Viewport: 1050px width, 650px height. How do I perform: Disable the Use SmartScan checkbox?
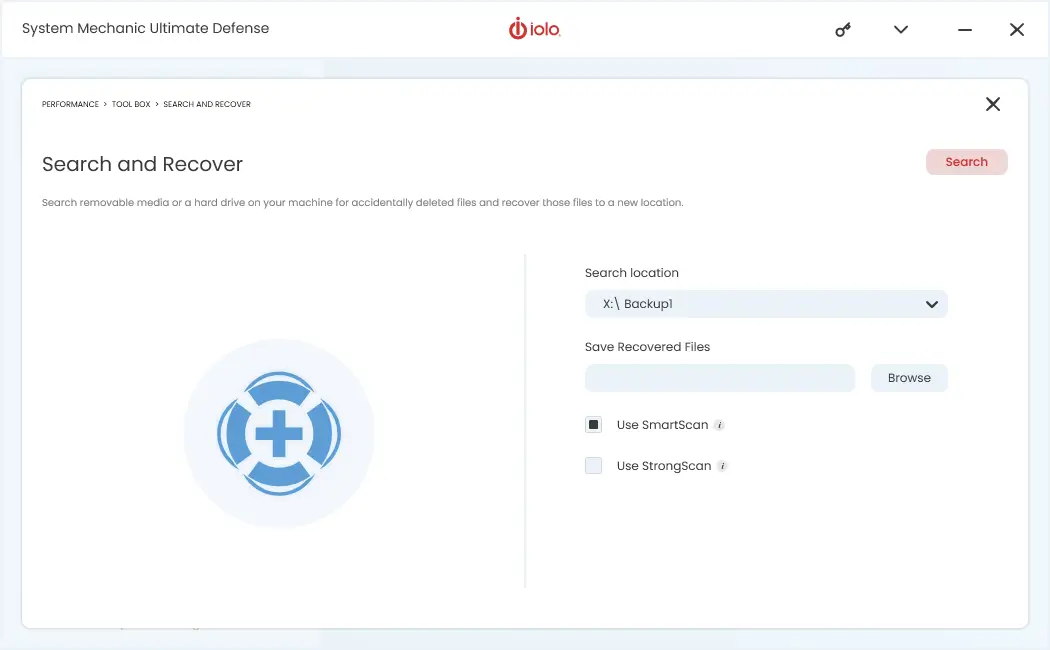coord(593,424)
